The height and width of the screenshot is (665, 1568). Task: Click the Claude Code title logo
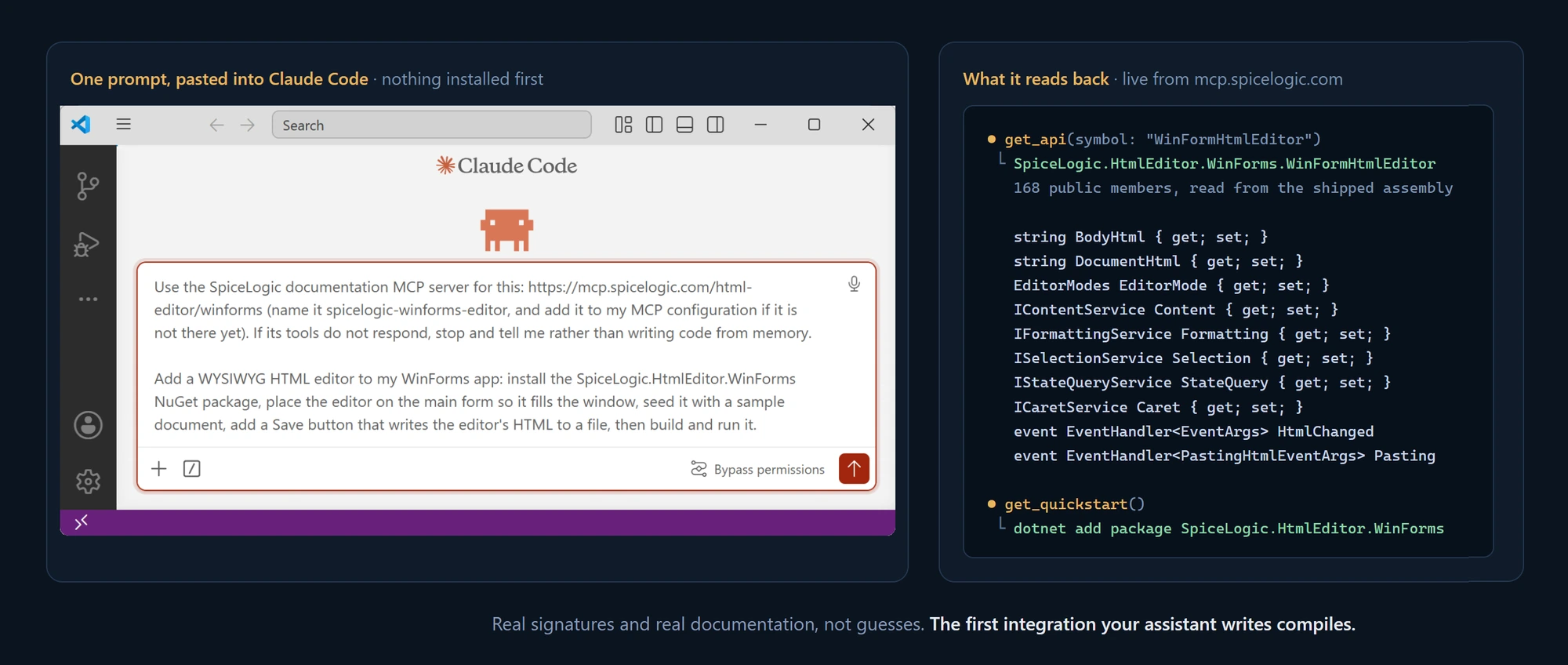tap(506, 165)
